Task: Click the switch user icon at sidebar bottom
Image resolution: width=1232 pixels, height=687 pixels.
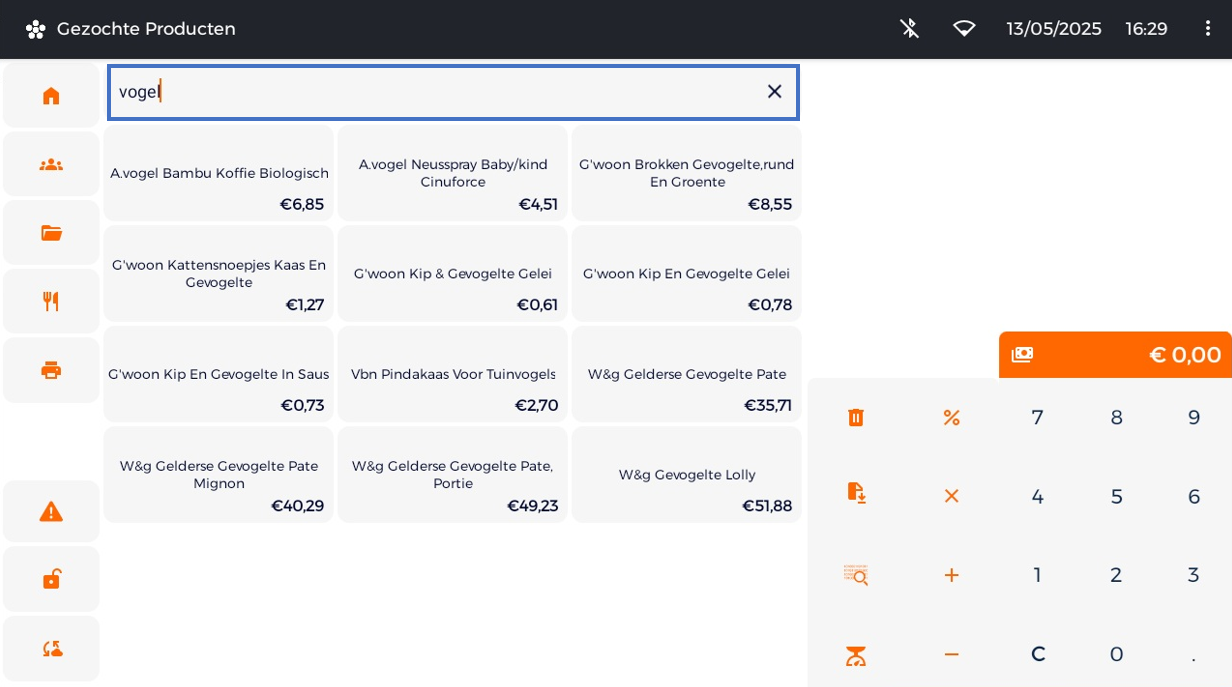Action: click(51, 649)
